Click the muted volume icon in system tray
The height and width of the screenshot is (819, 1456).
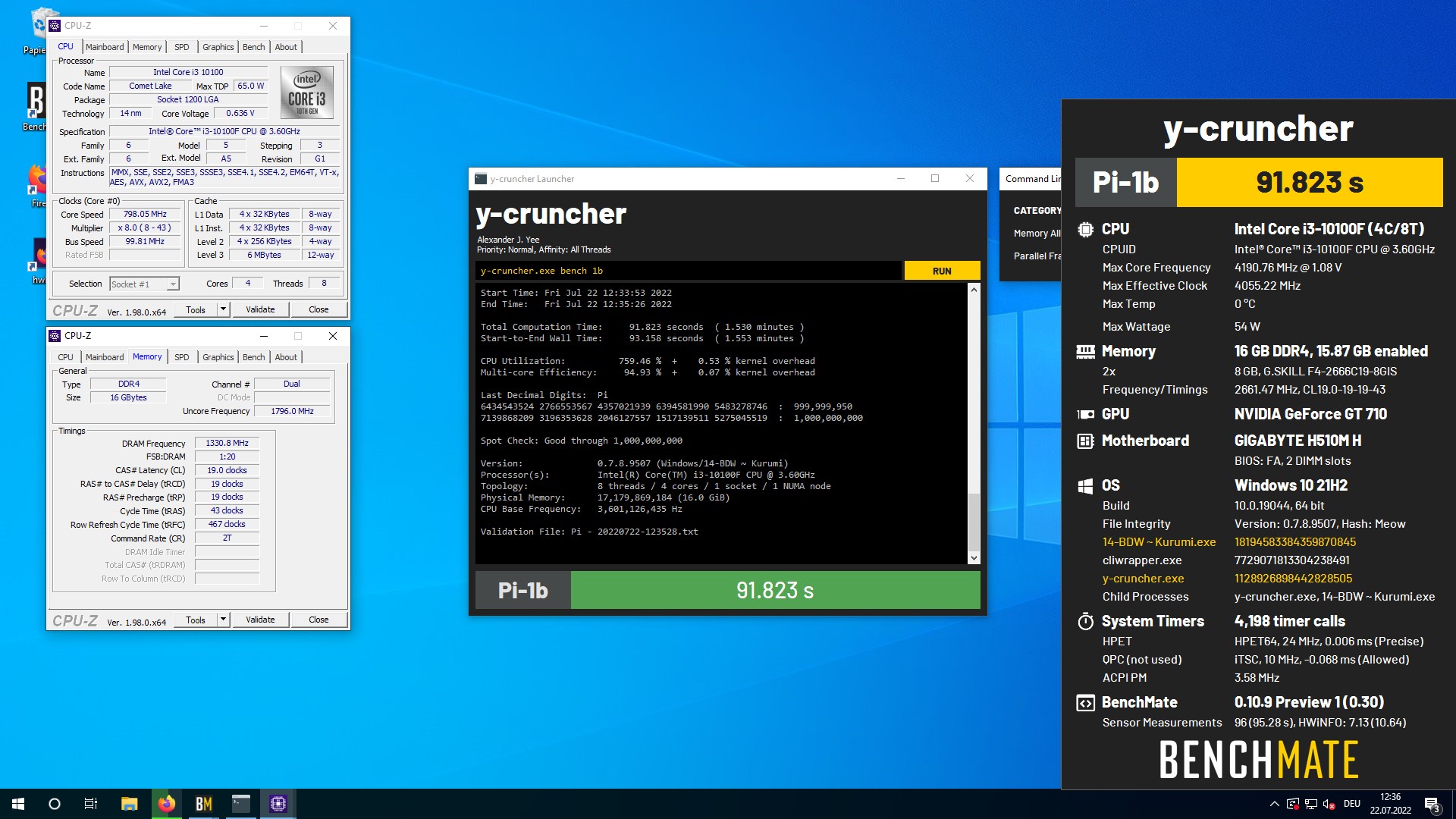[1329, 804]
